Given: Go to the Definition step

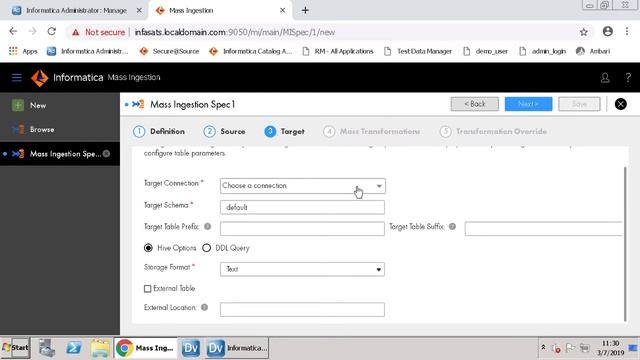Looking at the screenshot, I should [159, 131].
